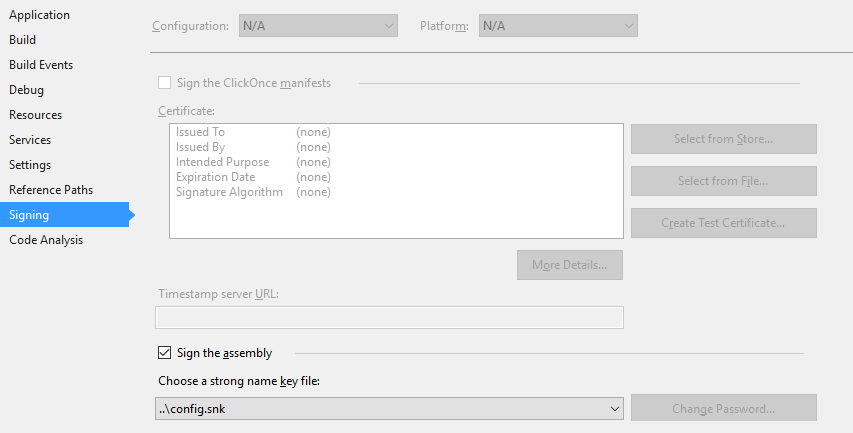Switch to the Settings tab
The height and width of the screenshot is (433, 853).
click(x=30, y=165)
